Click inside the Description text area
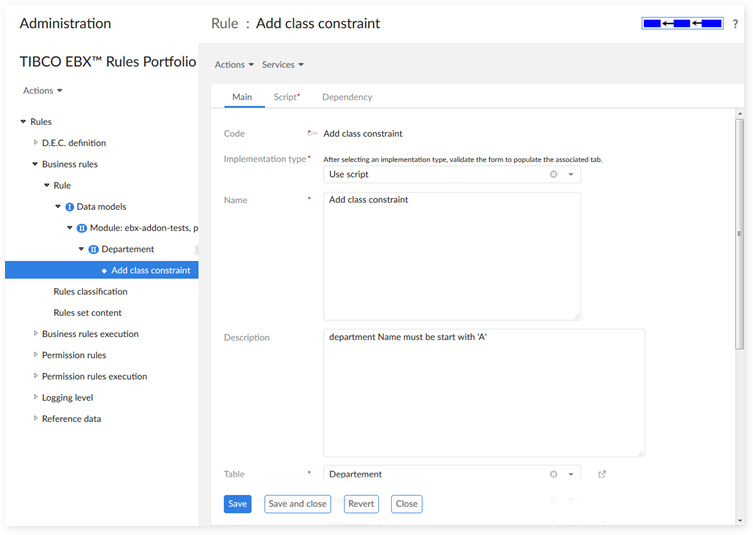This screenshot has height=535, width=753. [x=483, y=392]
